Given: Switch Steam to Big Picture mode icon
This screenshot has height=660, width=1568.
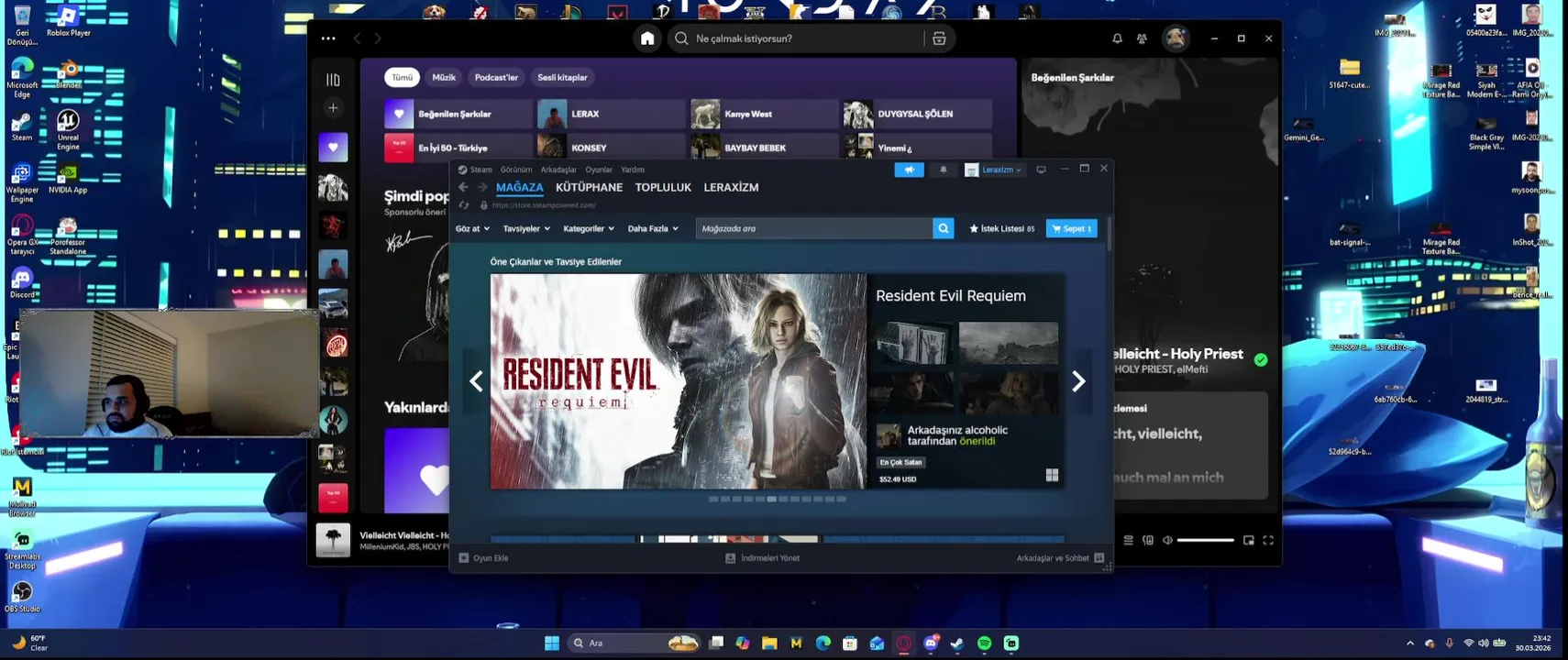Looking at the screenshot, I should [1041, 170].
